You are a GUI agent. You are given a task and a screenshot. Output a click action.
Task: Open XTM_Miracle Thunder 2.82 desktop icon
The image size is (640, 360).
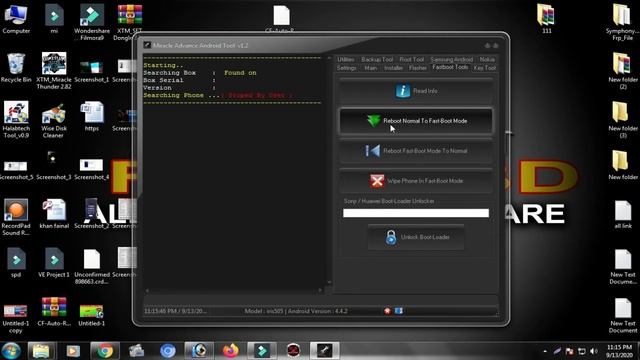coord(54,71)
